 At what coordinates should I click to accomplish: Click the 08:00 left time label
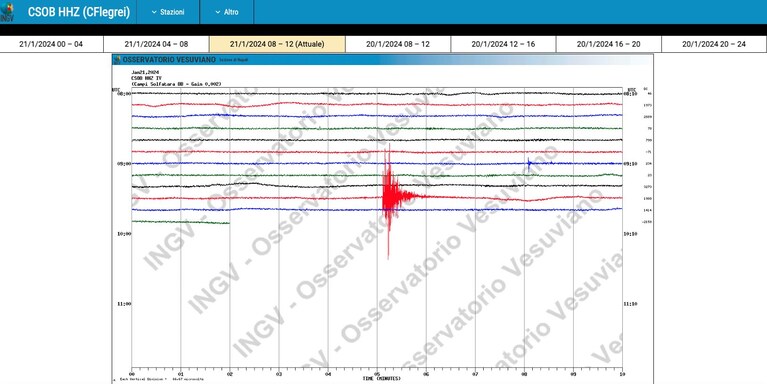124,93
